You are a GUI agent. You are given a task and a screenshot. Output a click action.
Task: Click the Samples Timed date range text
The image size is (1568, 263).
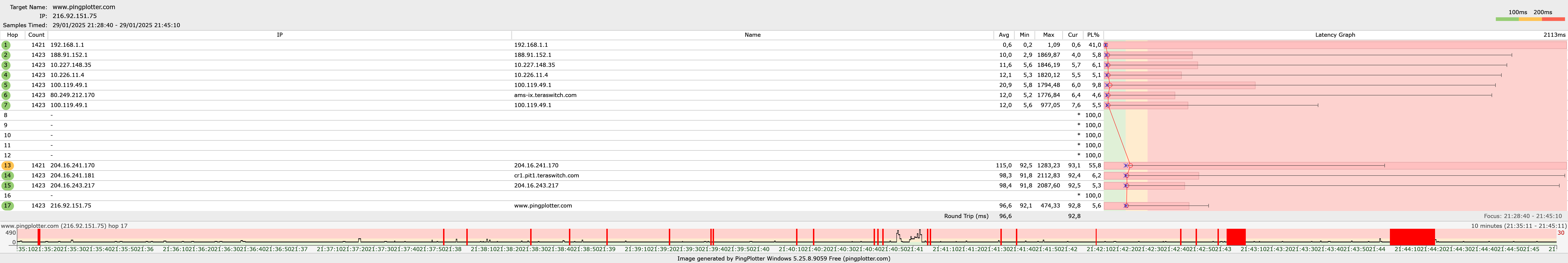(116, 26)
